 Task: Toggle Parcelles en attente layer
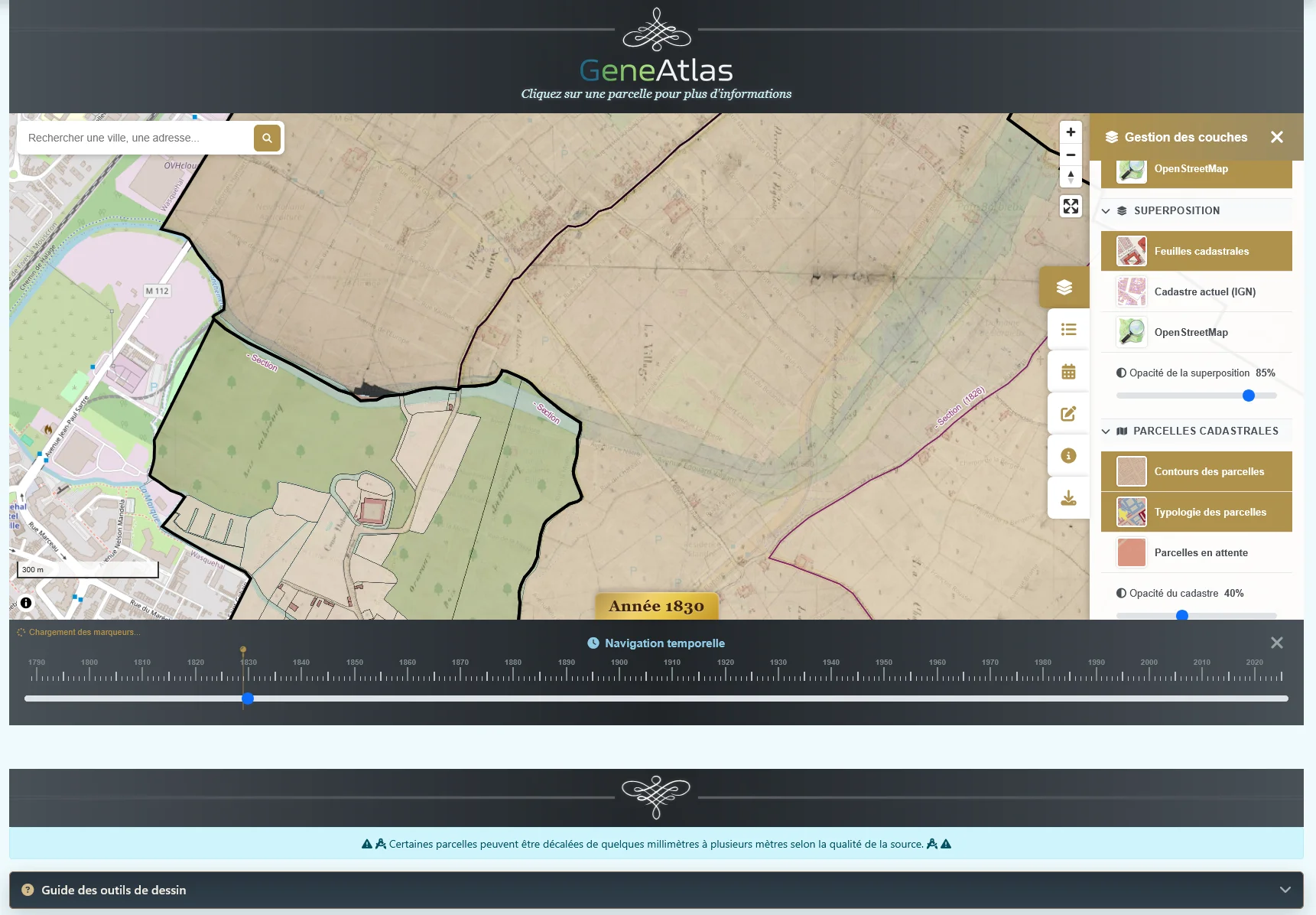pos(1196,552)
